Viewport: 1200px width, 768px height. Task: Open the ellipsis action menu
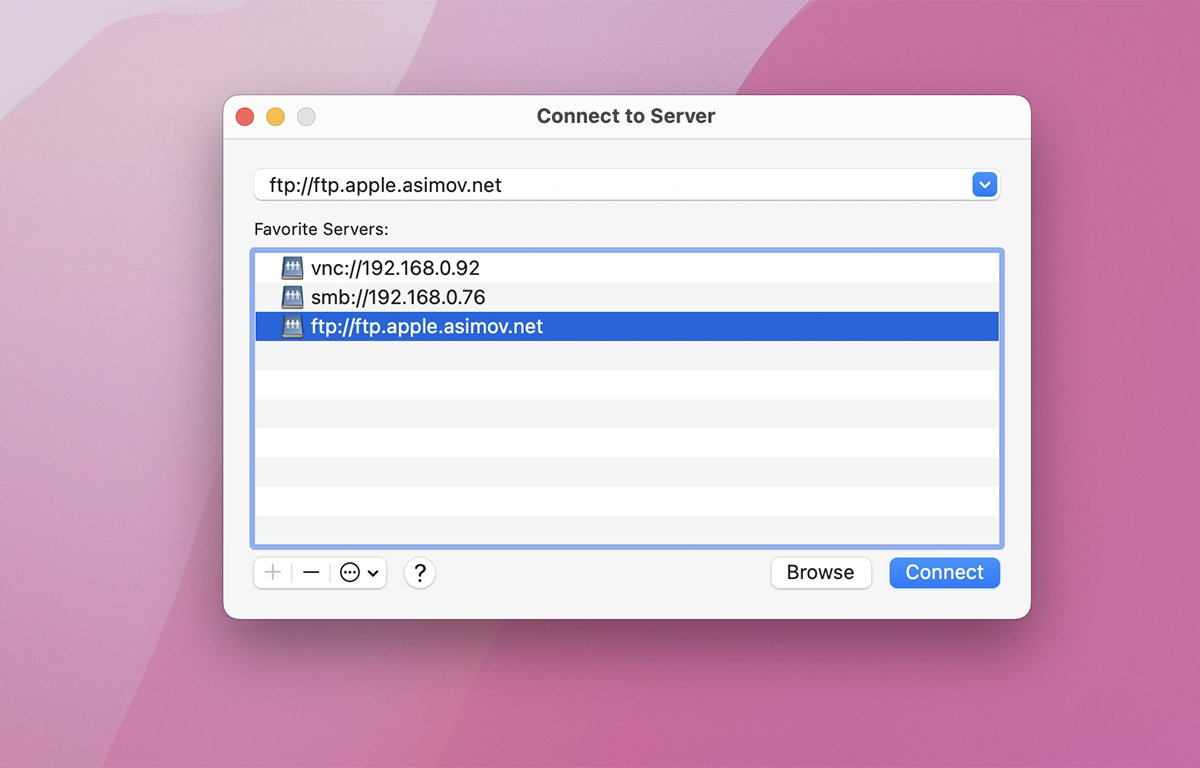(350, 573)
